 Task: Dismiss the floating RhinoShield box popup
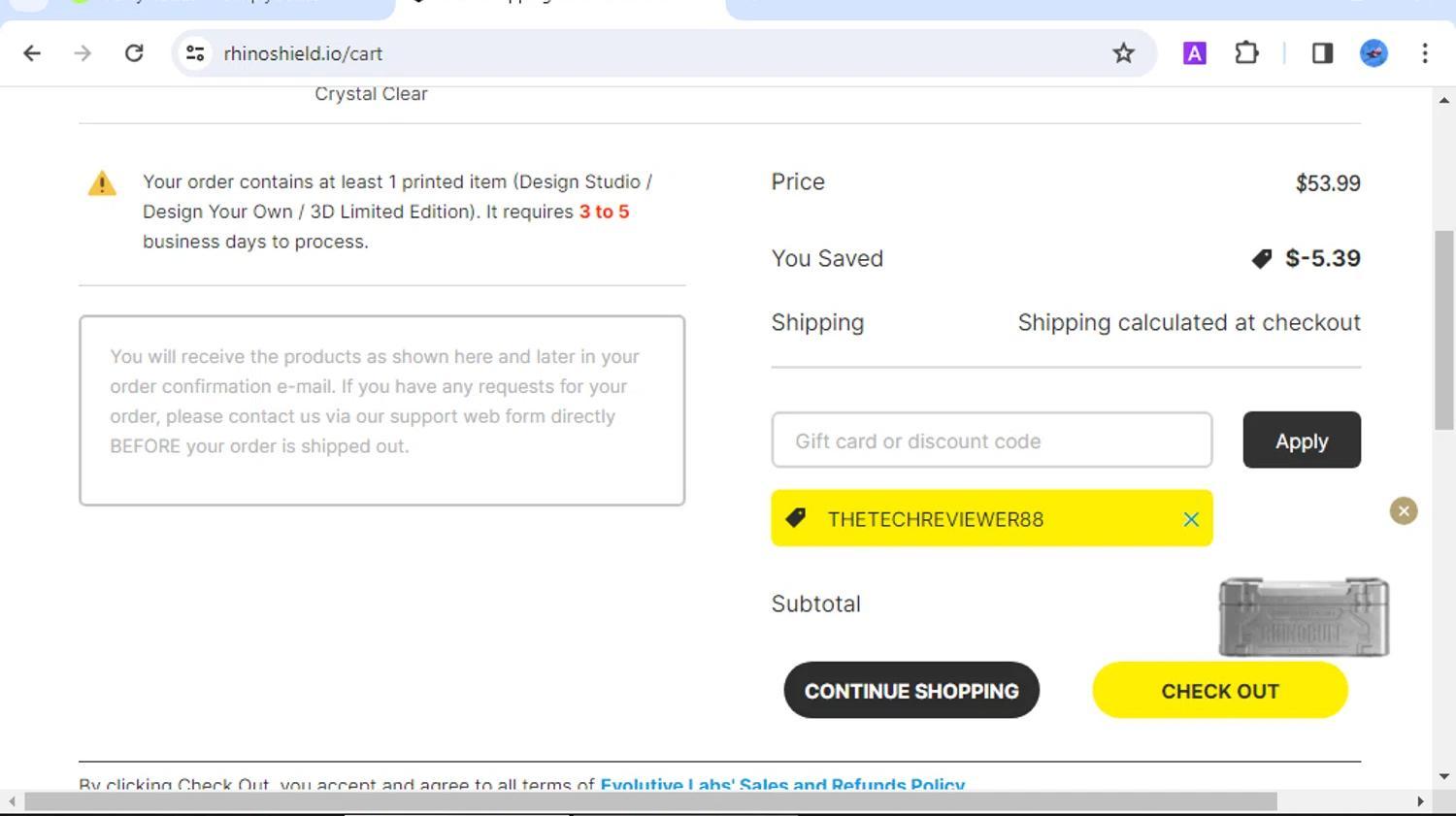tap(1404, 511)
